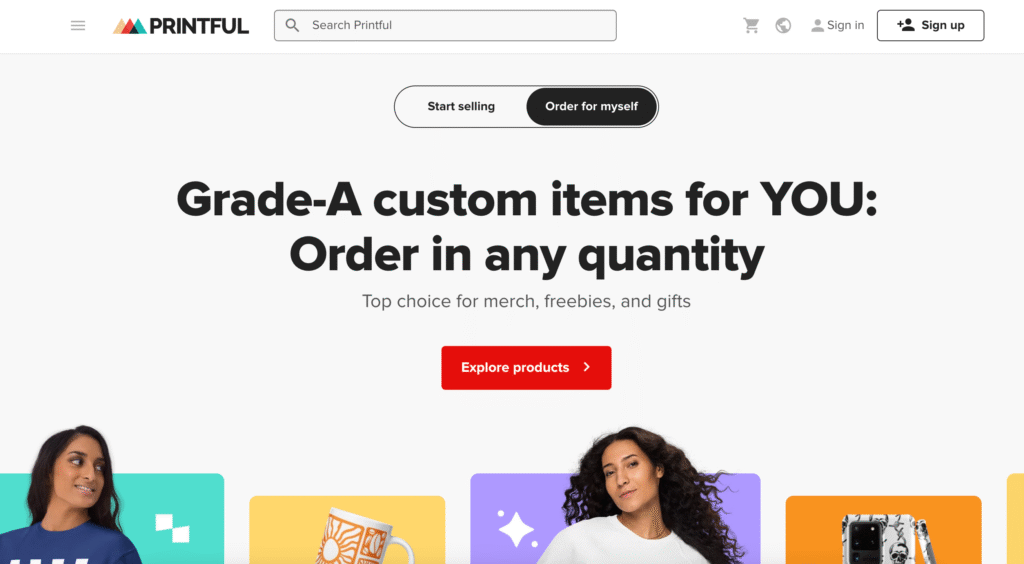The width and height of the screenshot is (1024, 564).
Task: Switch toggle to Start selling
Action: coord(461,106)
